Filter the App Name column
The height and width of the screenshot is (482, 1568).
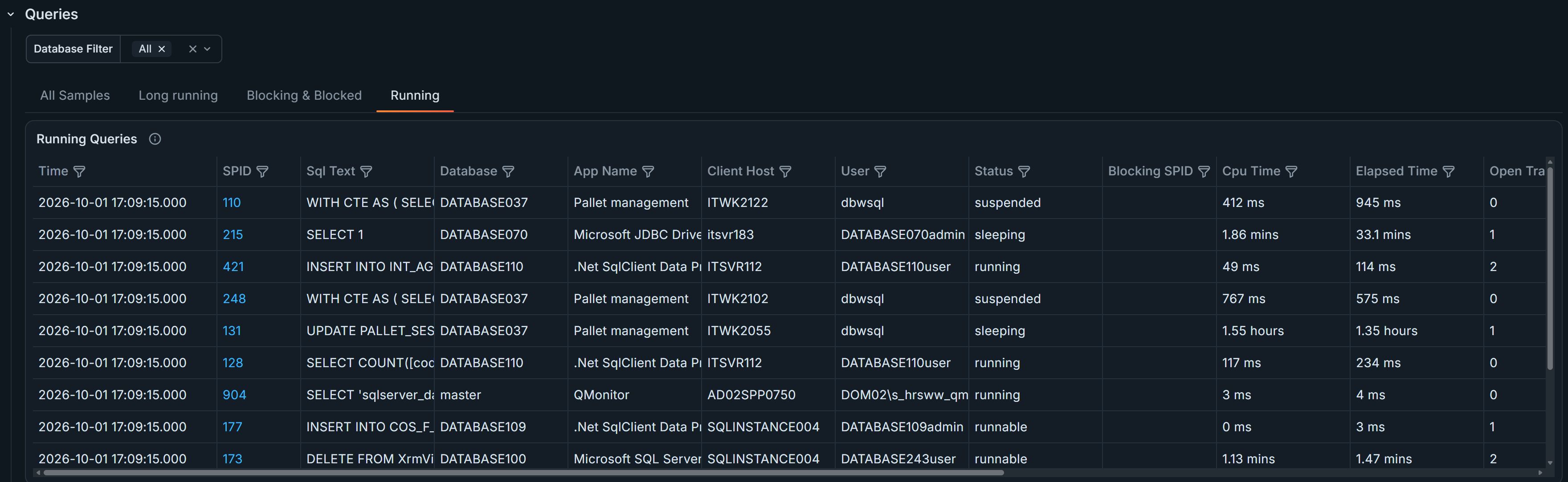[648, 172]
